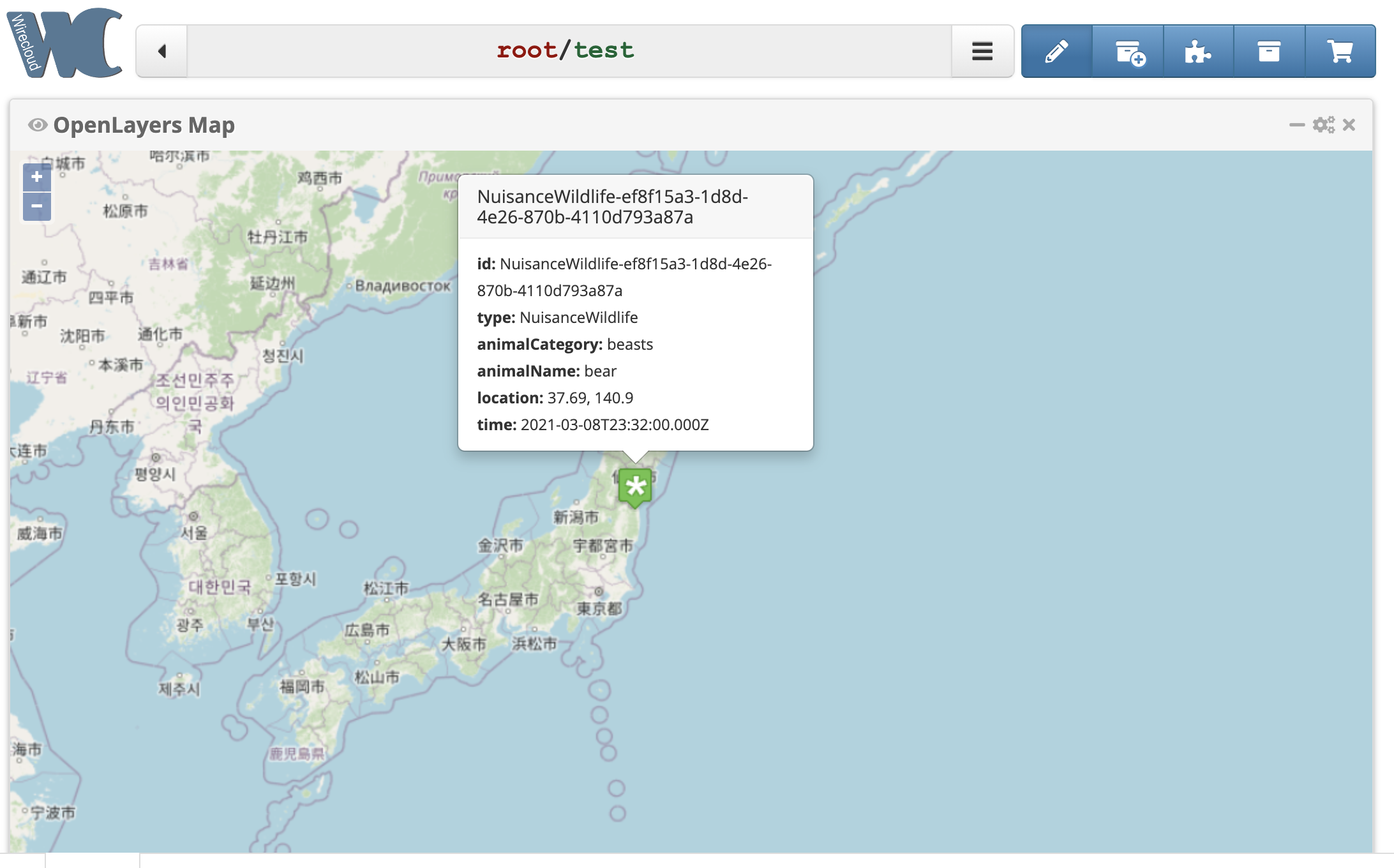Expand workspace options from the menu icon

click(x=981, y=51)
